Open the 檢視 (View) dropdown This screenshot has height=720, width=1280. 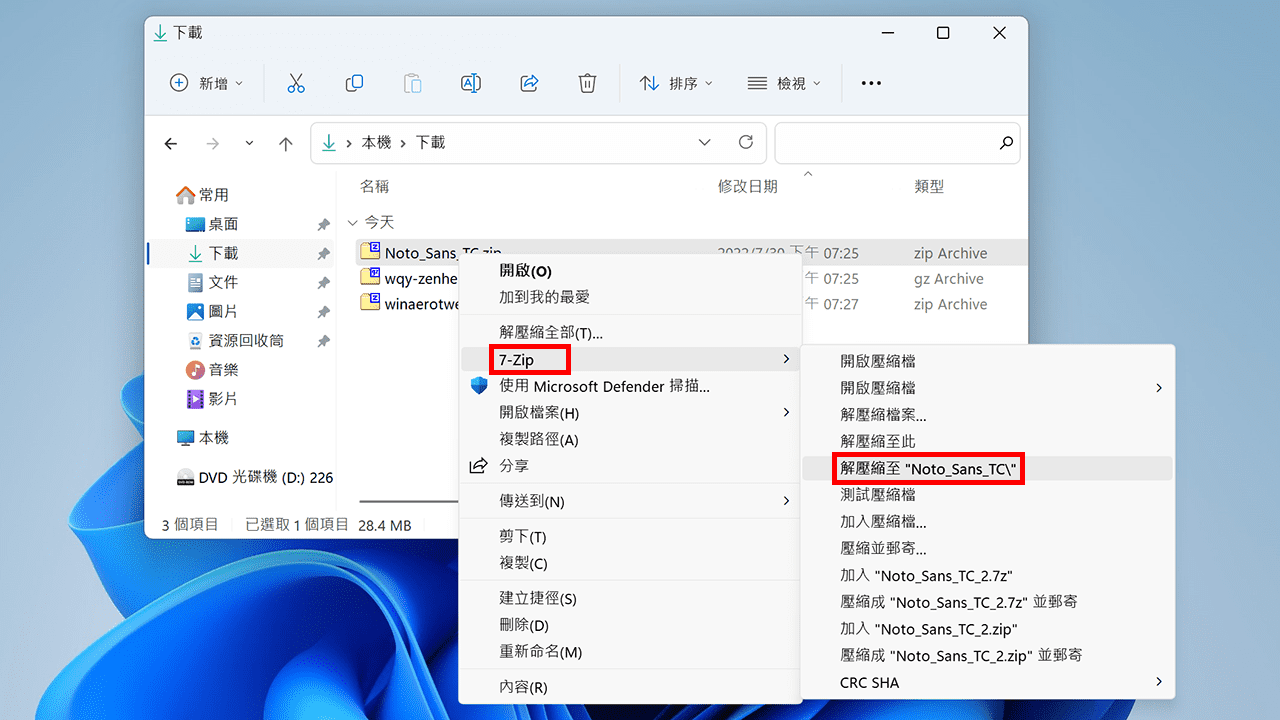pos(784,83)
